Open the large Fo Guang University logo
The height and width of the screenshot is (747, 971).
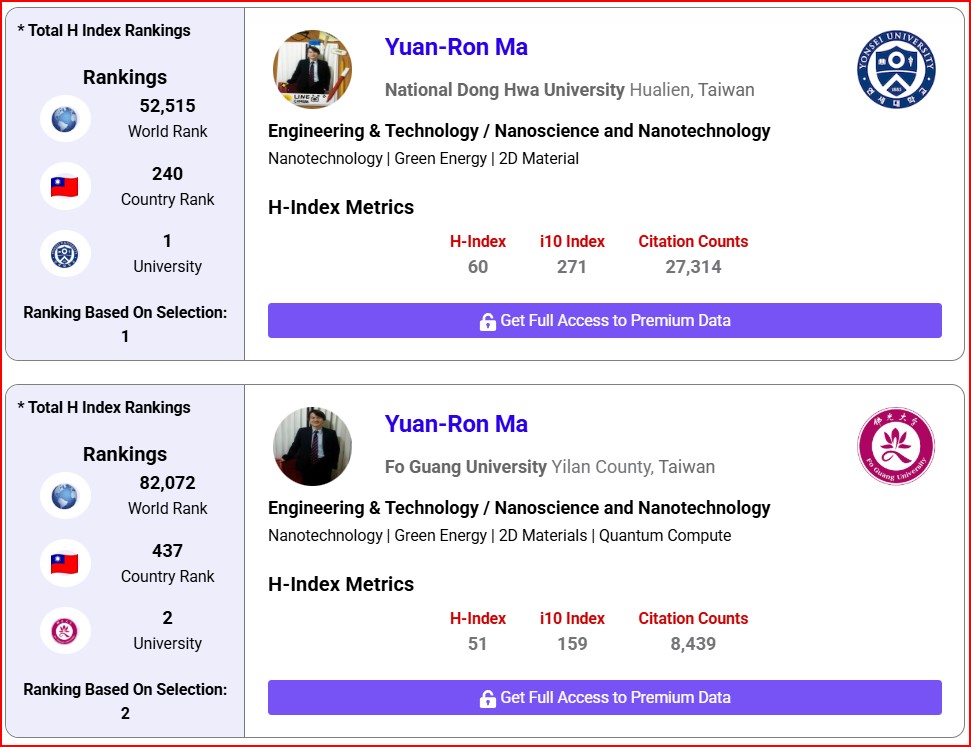tap(896, 446)
